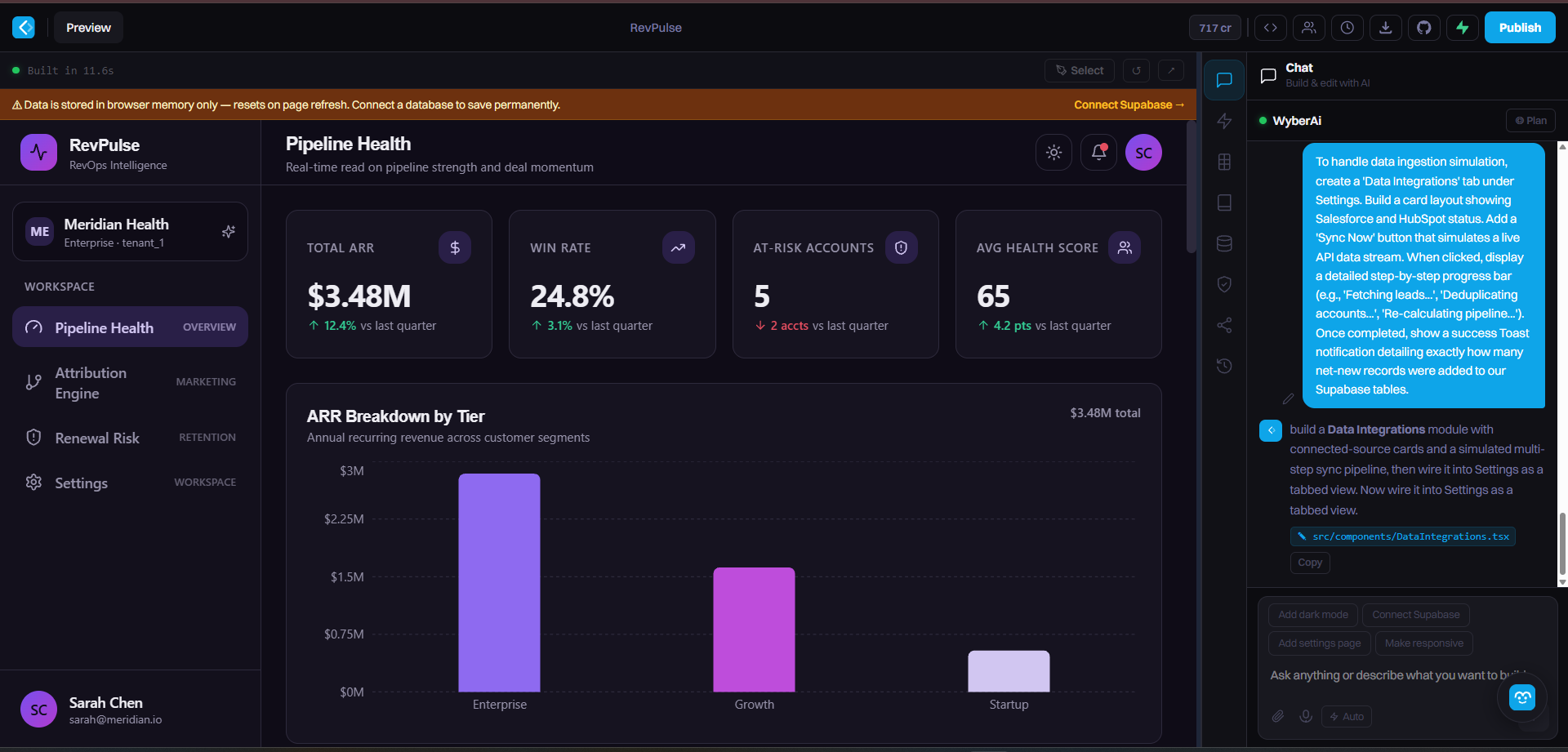The width and height of the screenshot is (1568, 752).
Task: Open the database icon in side rail
Action: tap(1224, 243)
